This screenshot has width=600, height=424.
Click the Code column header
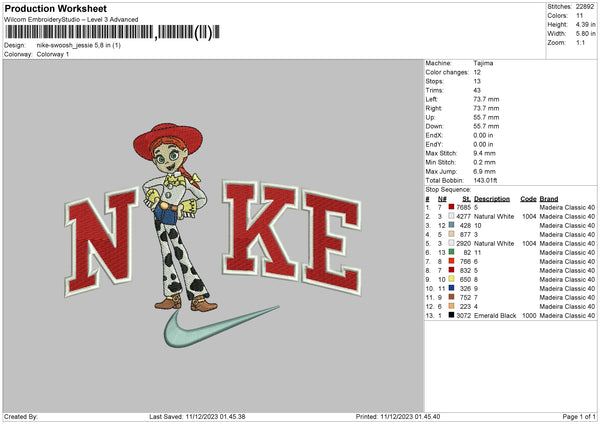528,199
